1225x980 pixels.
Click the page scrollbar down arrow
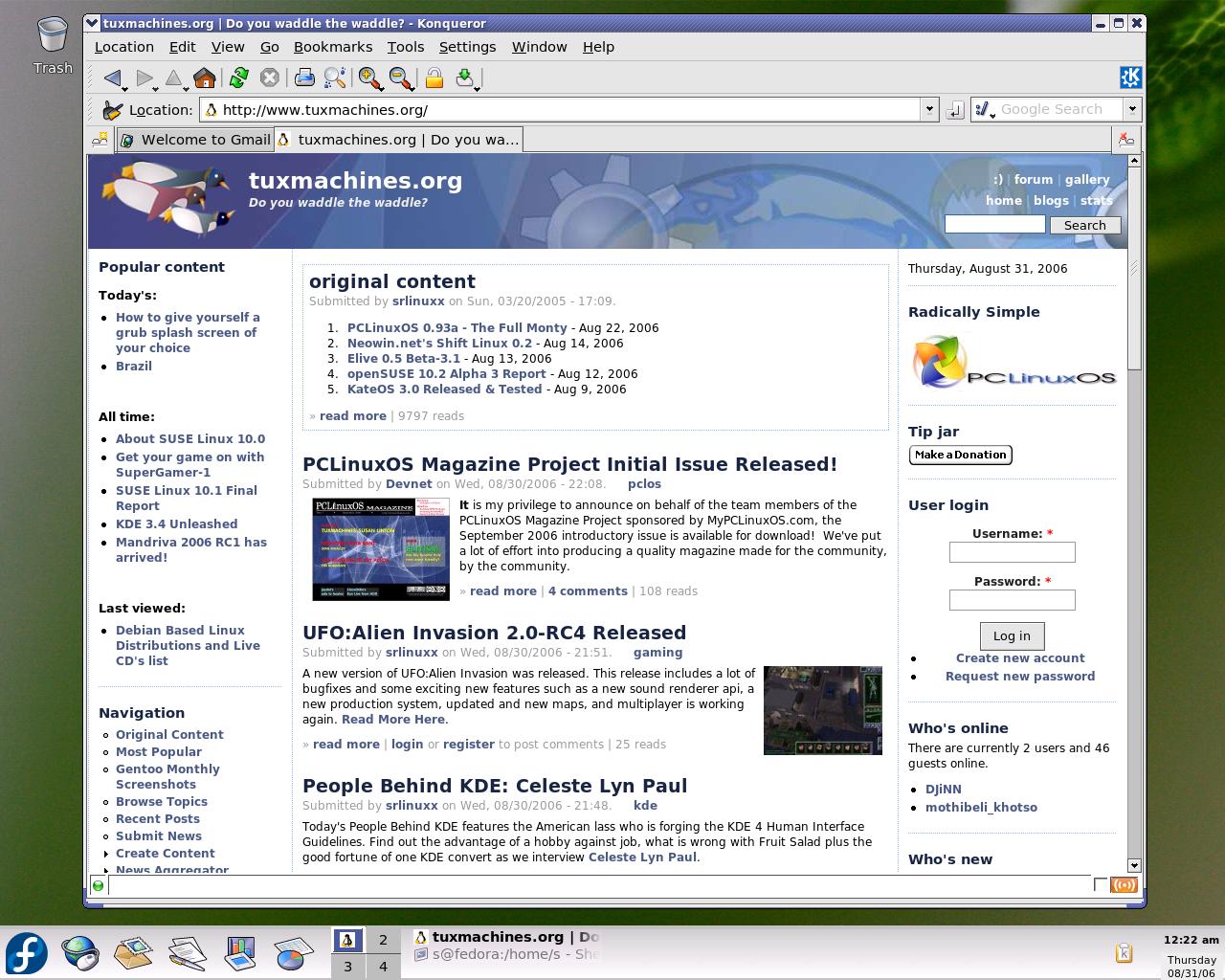click(x=1134, y=865)
